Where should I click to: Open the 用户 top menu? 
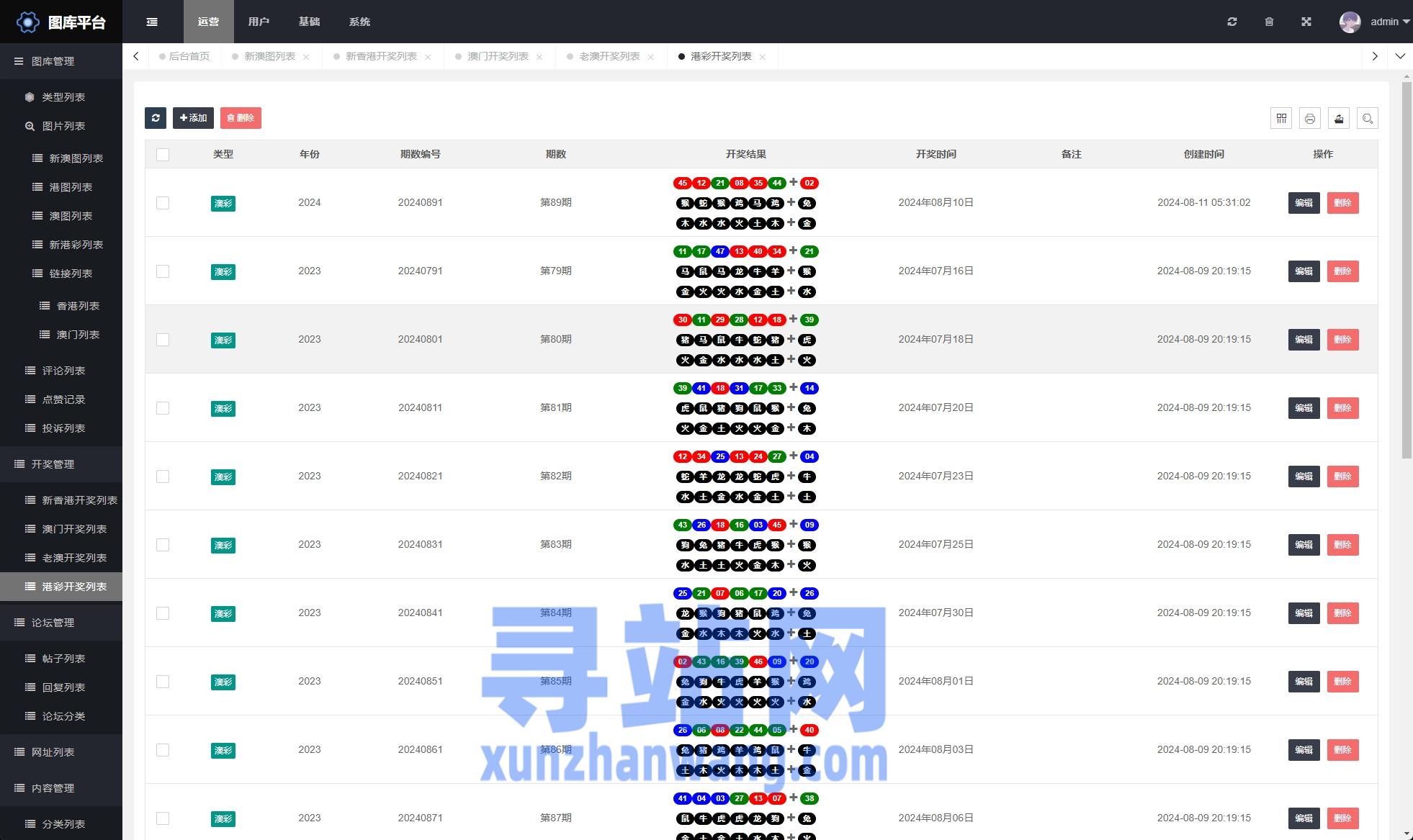coord(259,22)
